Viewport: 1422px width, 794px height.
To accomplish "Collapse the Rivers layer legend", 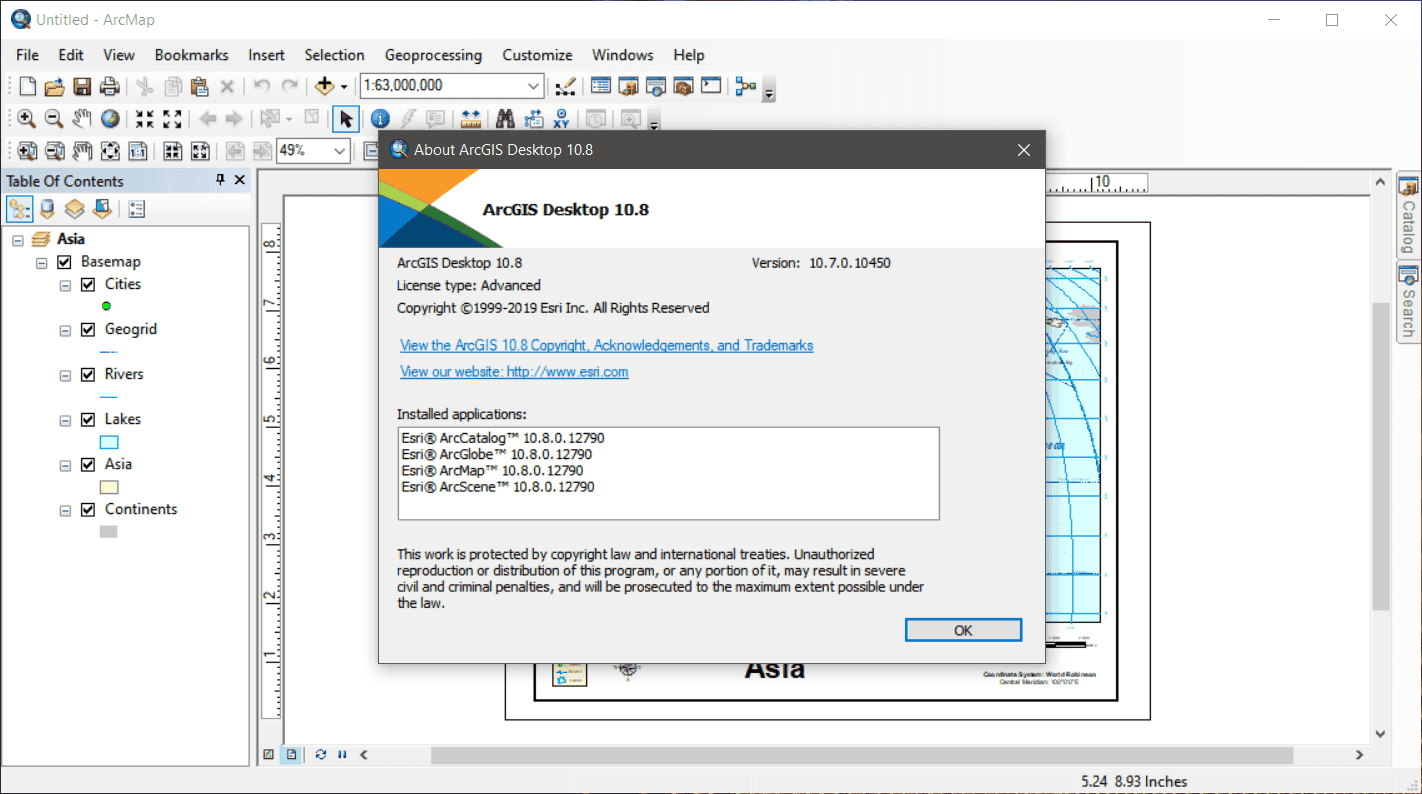I will (65, 376).
